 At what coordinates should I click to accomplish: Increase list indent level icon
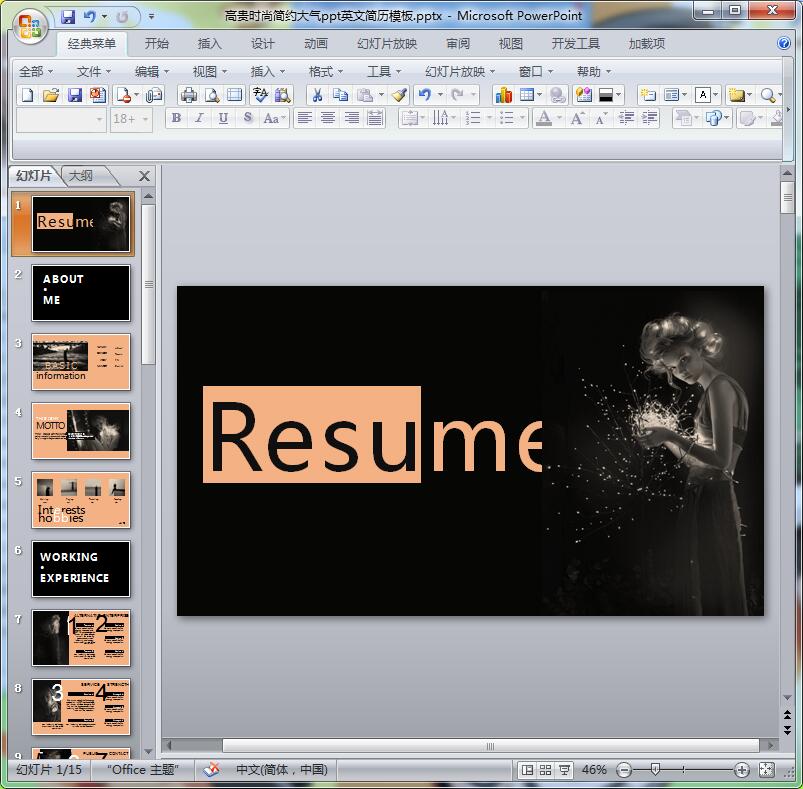[649, 119]
